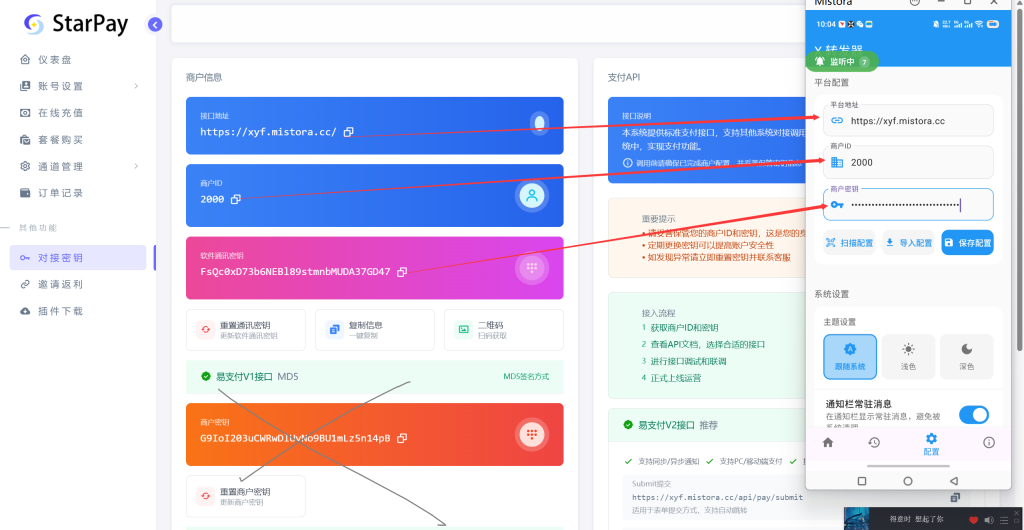Viewport: 1024px width, 530px height.
Task: Tap Android recent-apps square button
Action: [x=861, y=481]
